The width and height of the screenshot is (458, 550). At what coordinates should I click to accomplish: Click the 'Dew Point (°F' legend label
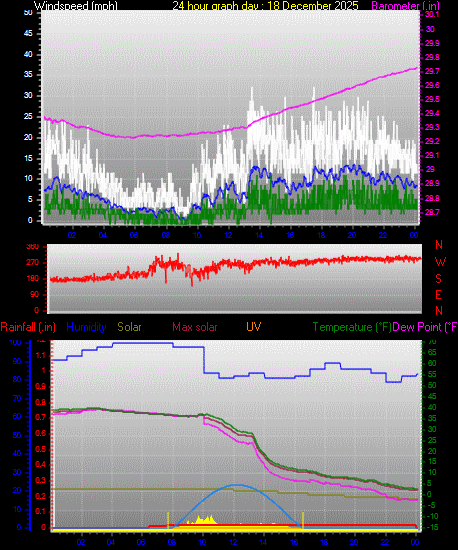425,327
